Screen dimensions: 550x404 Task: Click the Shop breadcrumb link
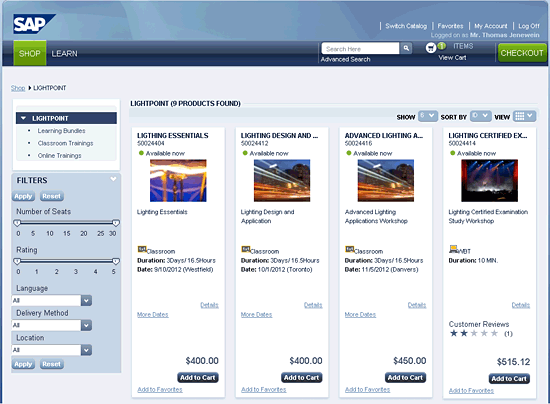click(18, 88)
